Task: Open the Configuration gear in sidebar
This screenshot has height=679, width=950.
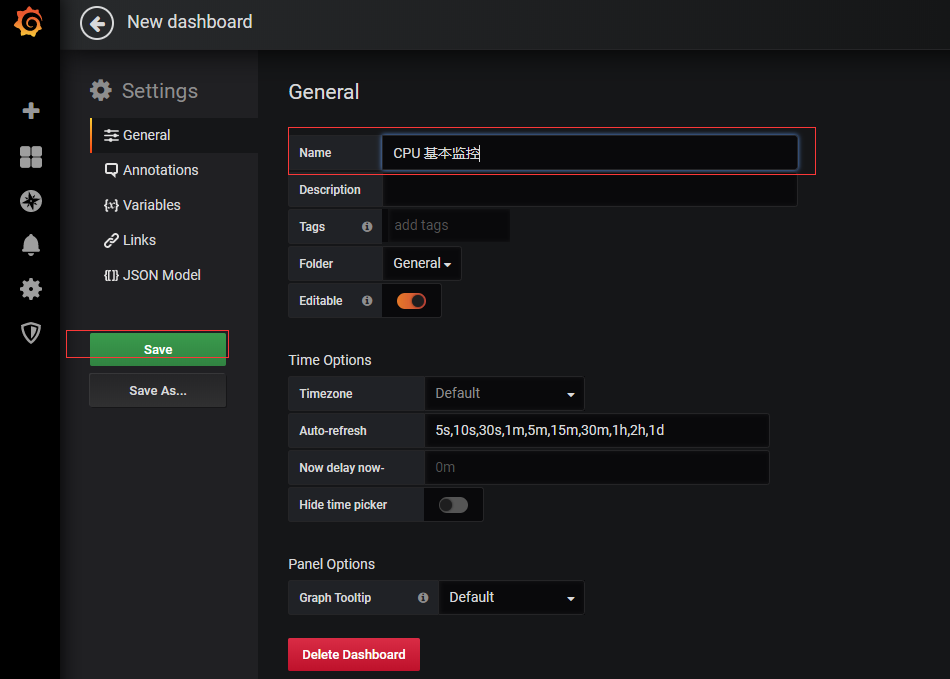Action: [x=31, y=289]
